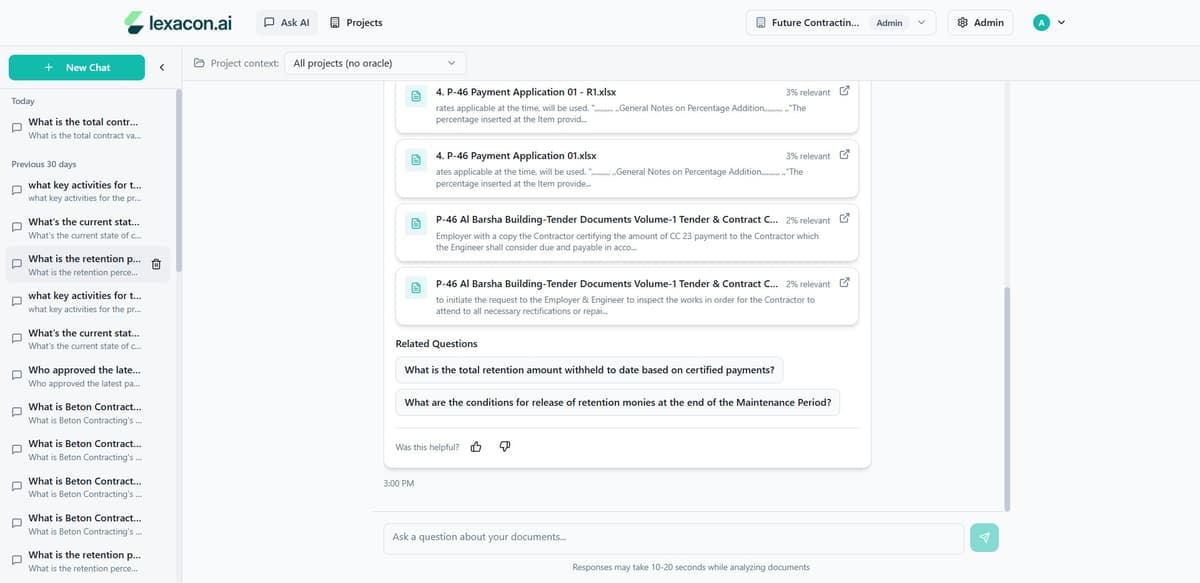This screenshot has width=1200, height=583.
Task: Give thumbs down feedback on the response
Action: (505, 446)
